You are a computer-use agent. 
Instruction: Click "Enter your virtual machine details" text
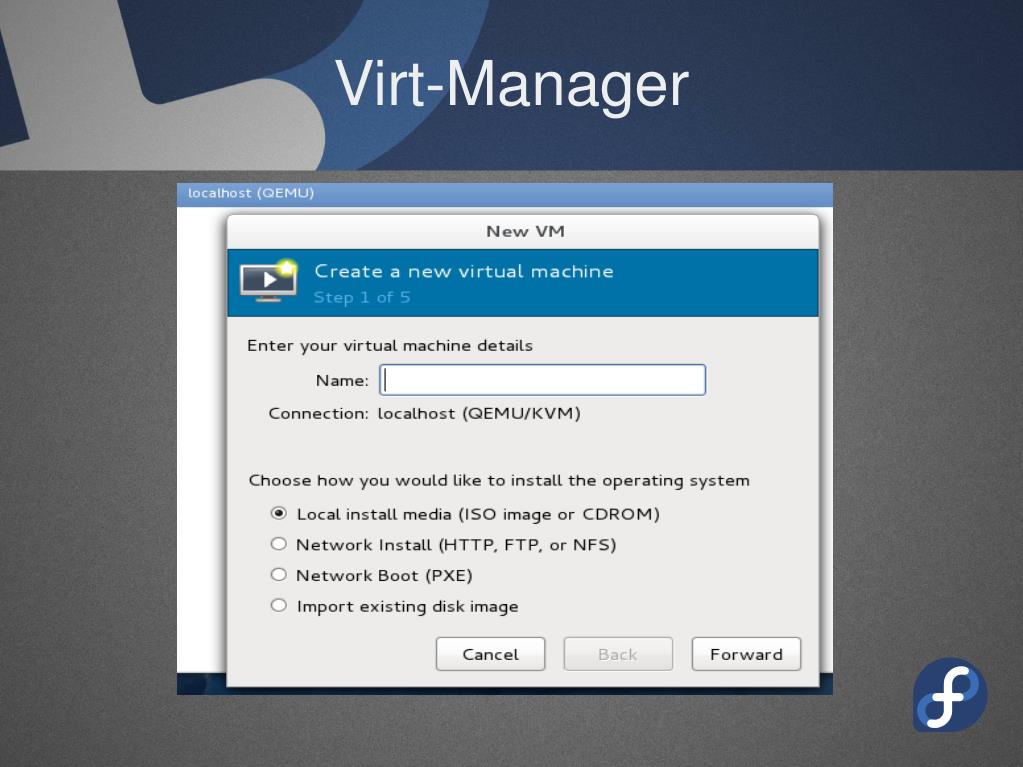coord(389,346)
